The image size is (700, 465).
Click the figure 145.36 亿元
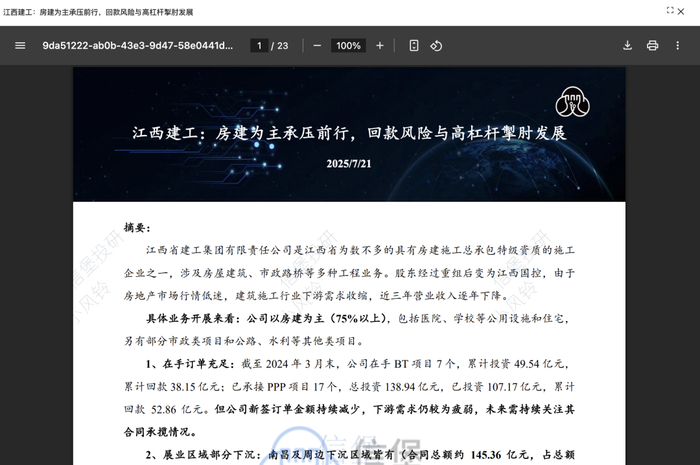pyautogui.click(x=498, y=455)
